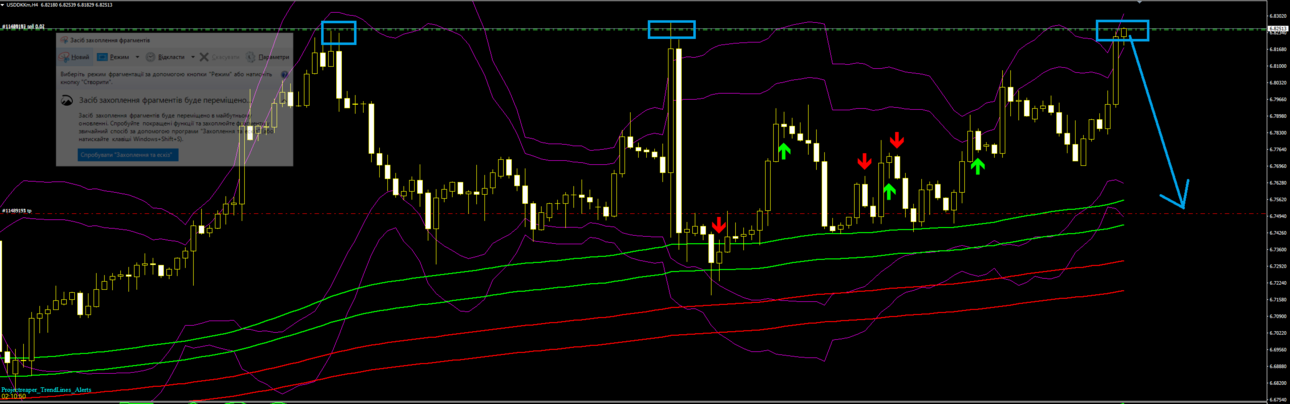Screen dimensions: 1290x404
Task: Click the Відкласти delay button
Action: click(x=164, y=57)
